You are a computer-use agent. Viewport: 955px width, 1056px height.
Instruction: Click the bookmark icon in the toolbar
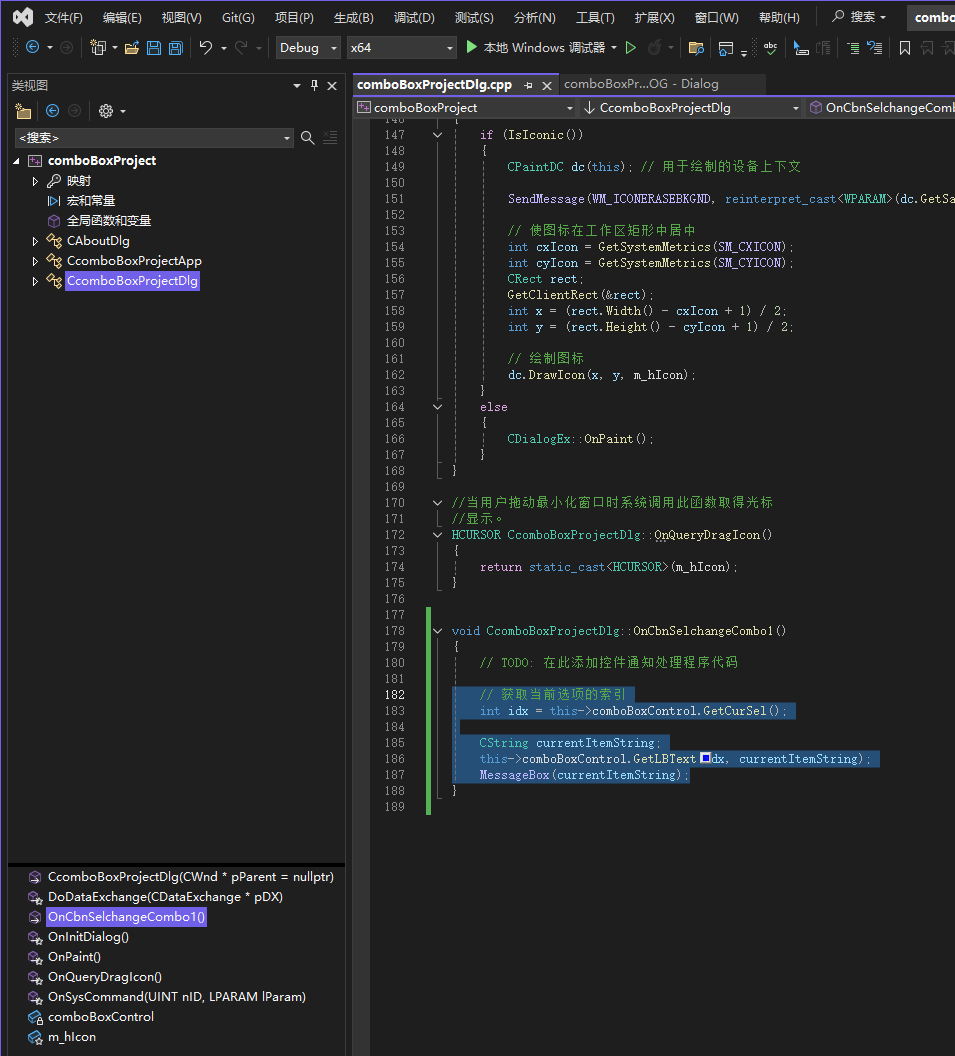pyautogui.click(x=904, y=48)
